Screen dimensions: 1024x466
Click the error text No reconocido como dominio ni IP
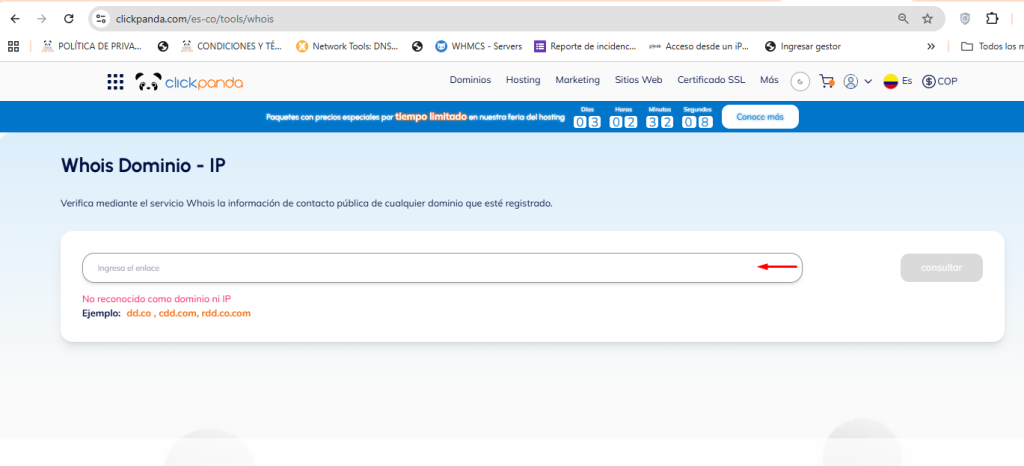pyautogui.click(x=157, y=299)
